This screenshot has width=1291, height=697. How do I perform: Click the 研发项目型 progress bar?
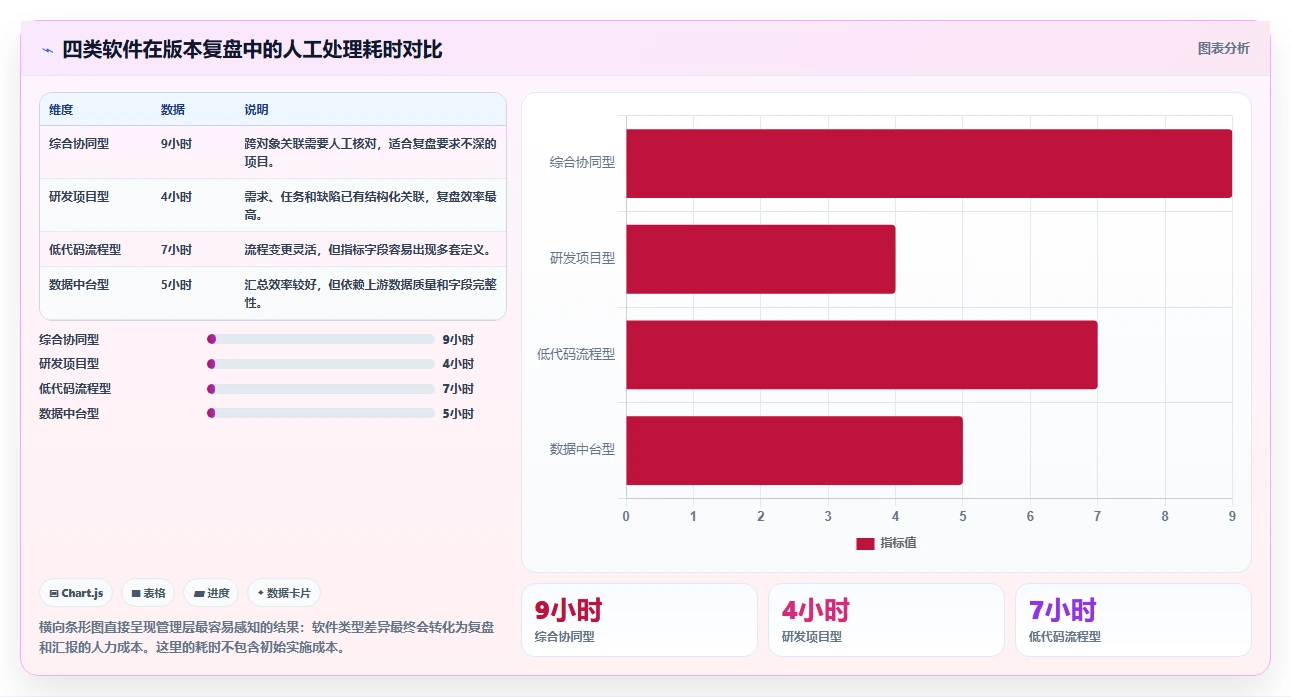(320, 364)
